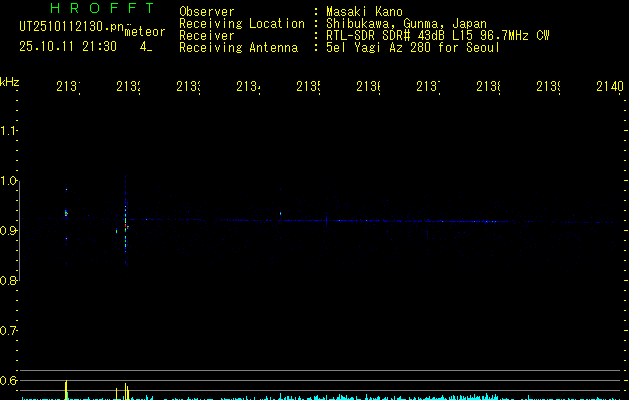Click the "Receiver" label

(207, 36)
